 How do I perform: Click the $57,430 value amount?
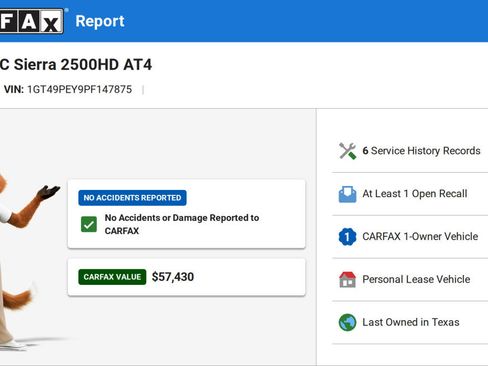pos(173,277)
